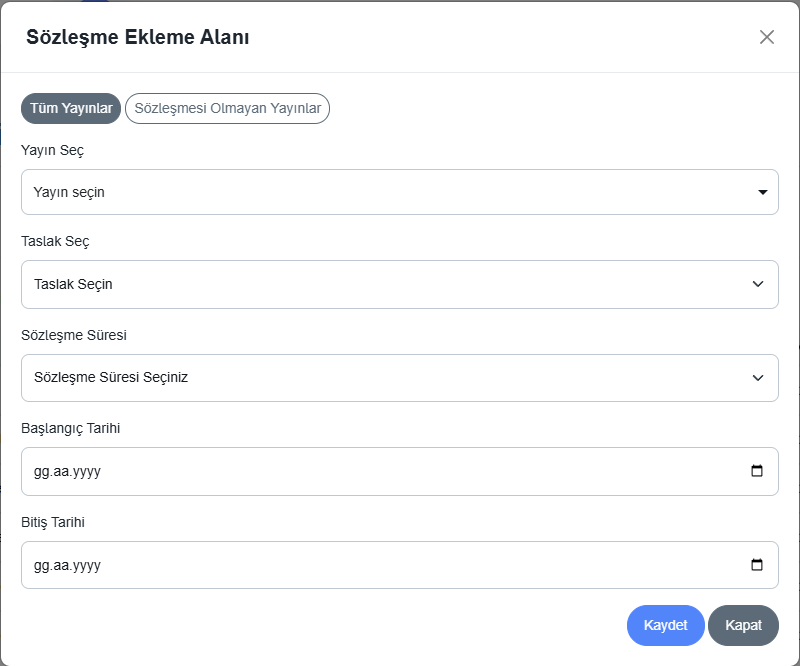This screenshot has height=666, width=800.
Task: Close the Sözleşme Ekleme Alanı dialog
Action: (767, 37)
